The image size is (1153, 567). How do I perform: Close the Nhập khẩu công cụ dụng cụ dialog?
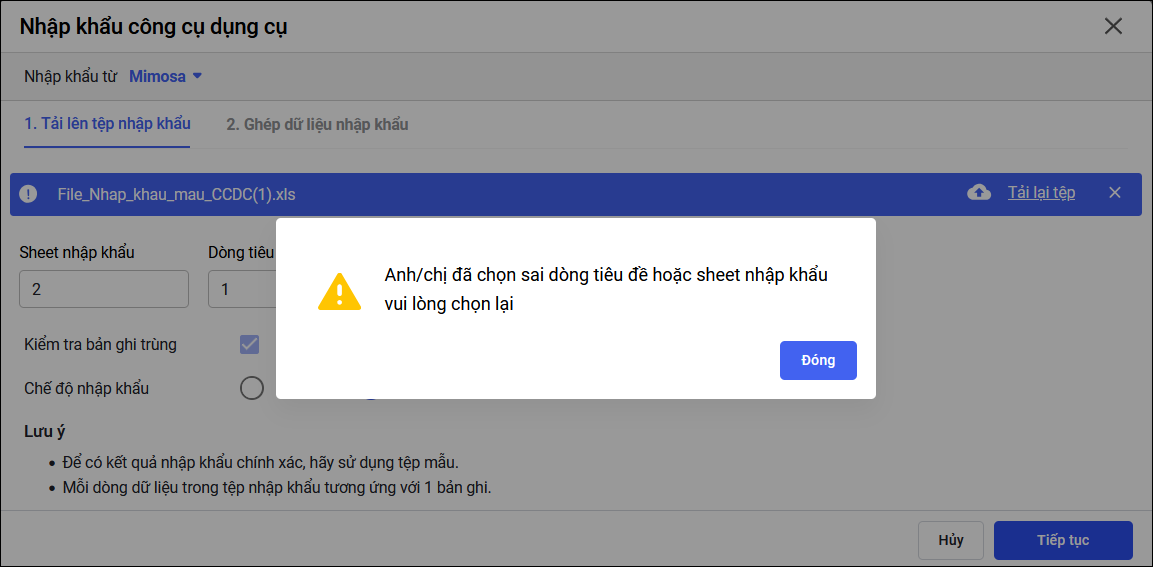(x=1113, y=26)
